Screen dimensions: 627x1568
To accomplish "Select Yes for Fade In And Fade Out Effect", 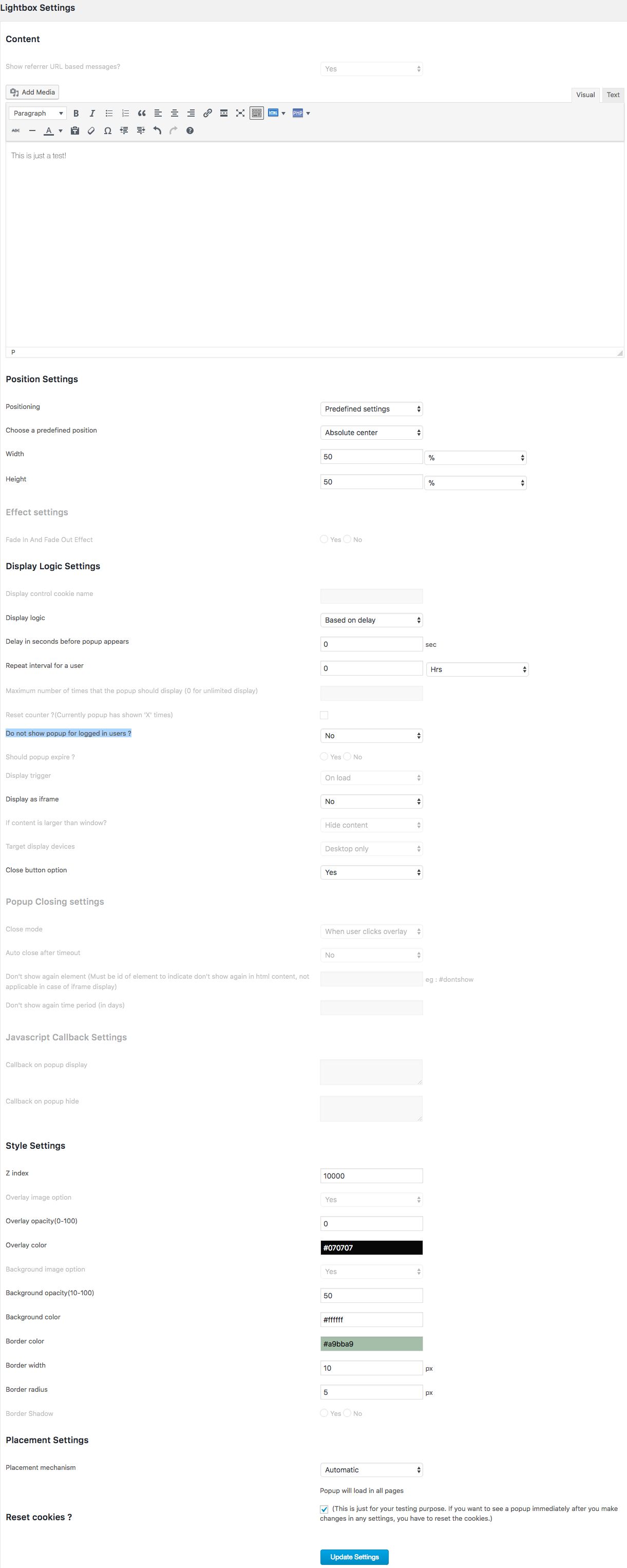I will 324,539.
